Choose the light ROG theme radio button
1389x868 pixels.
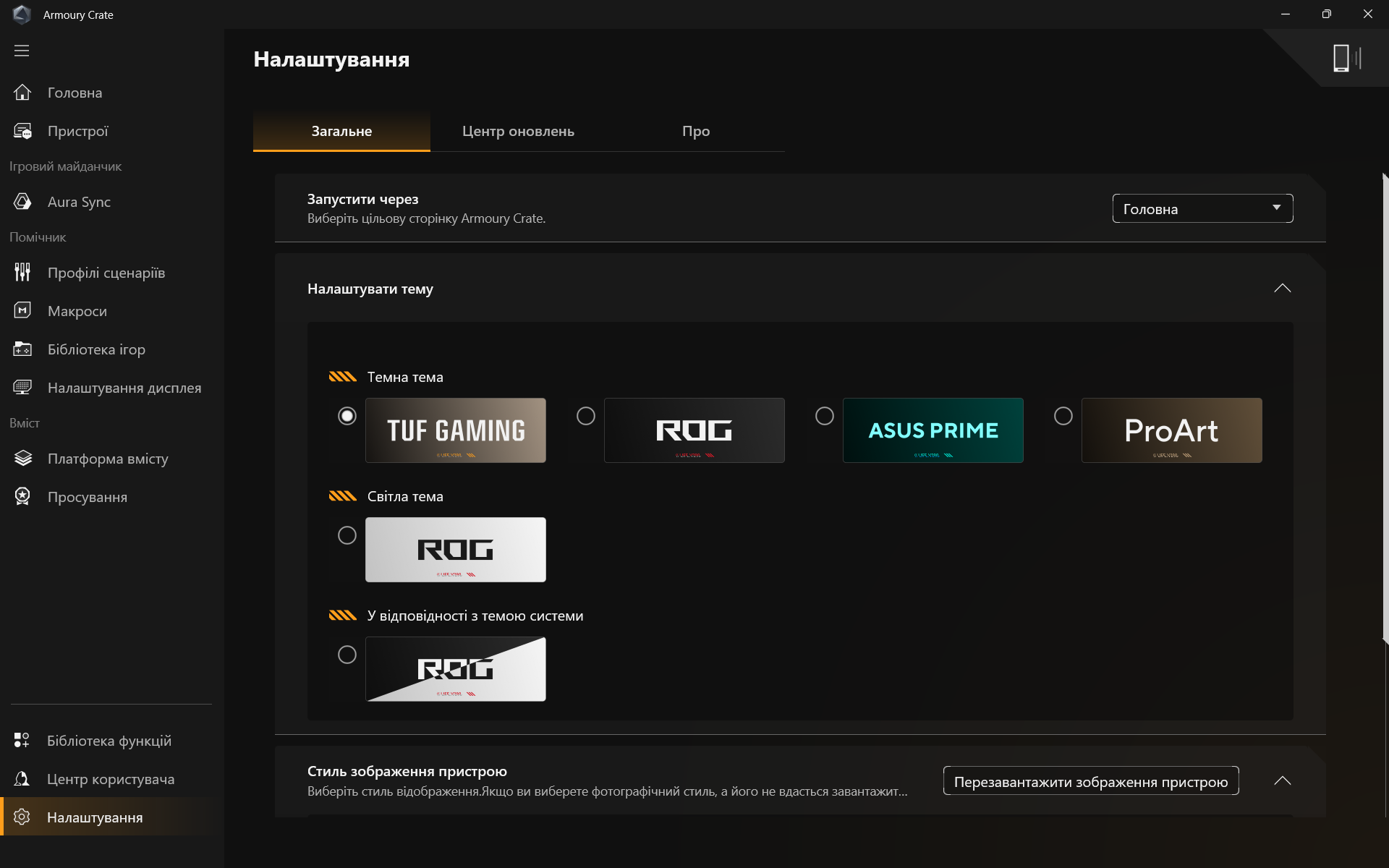(x=347, y=535)
